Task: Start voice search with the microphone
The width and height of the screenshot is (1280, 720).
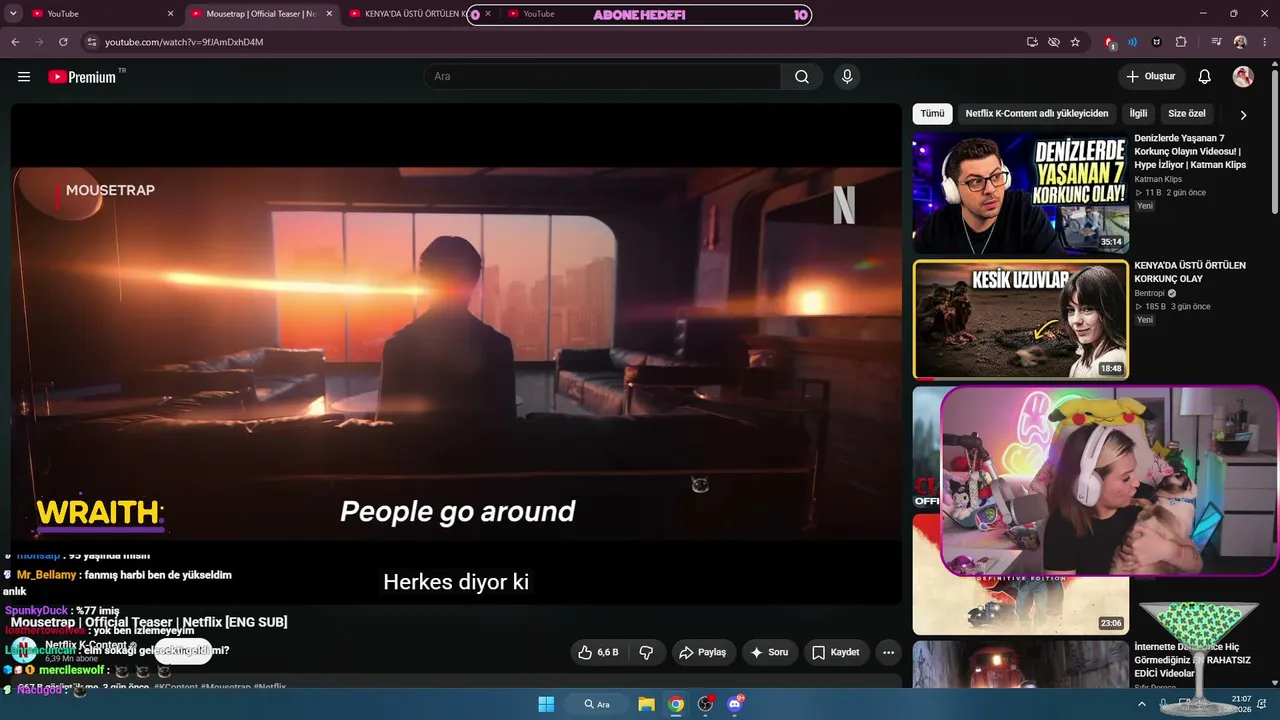Action: (847, 77)
